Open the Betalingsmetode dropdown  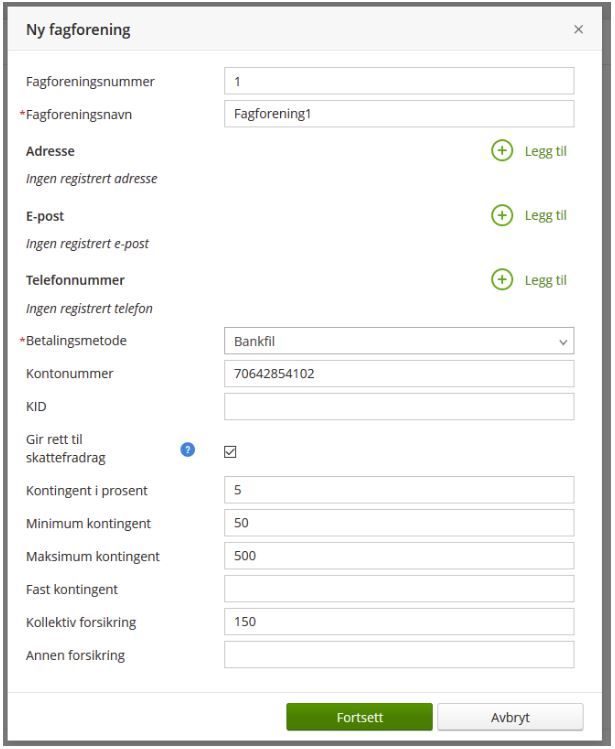[399, 341]
